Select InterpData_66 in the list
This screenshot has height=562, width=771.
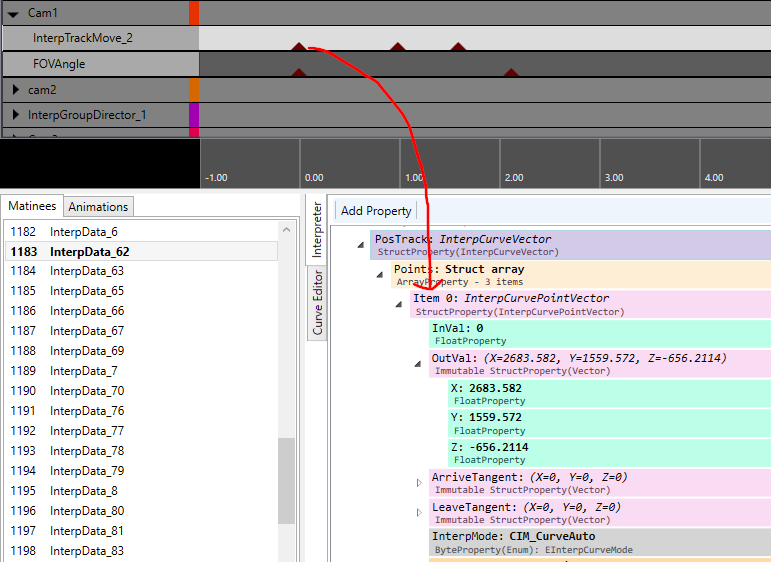pyautogui.click(x=142, y=311)
